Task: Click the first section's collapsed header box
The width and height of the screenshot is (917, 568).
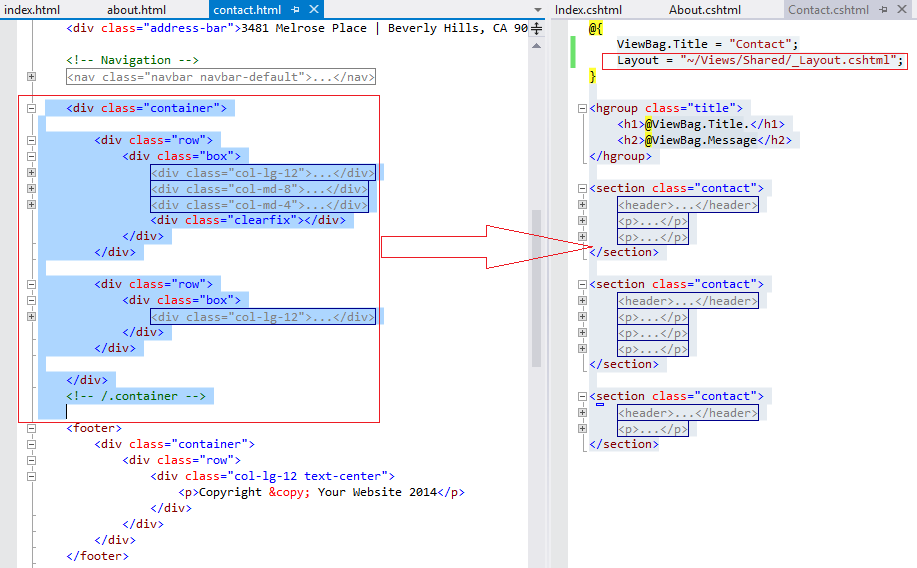Action: pyautogui.click(x=688, y=205)
